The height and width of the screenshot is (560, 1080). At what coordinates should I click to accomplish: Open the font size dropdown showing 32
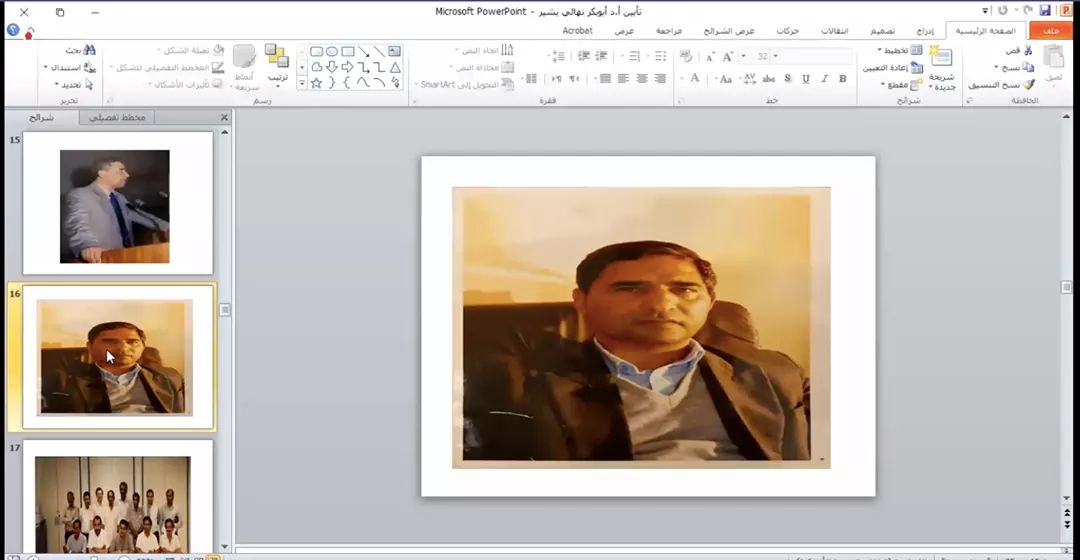click(775, 57)
